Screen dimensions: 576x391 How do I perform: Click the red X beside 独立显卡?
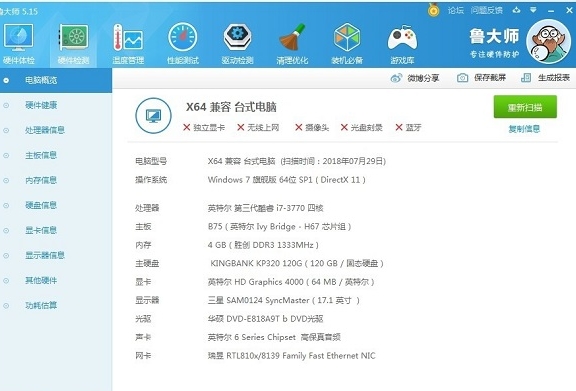click(186, 128)
